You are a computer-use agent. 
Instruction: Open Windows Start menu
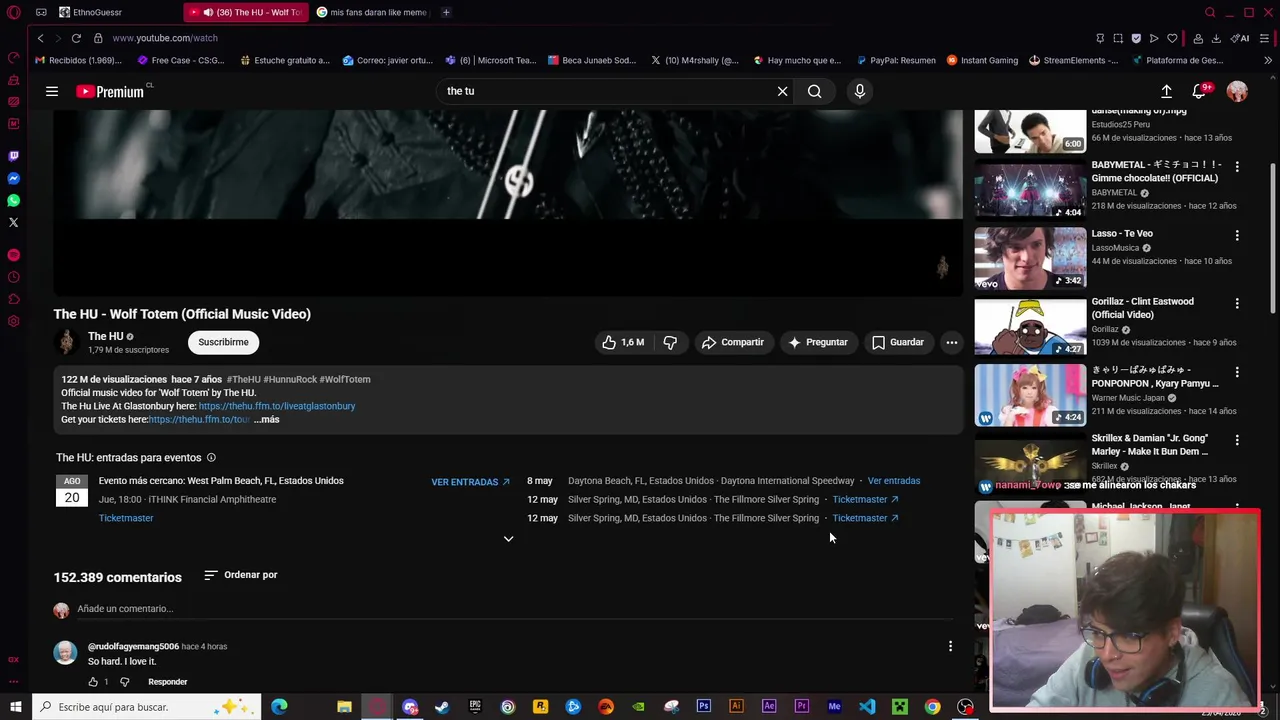pyautogui.click(x=15, y=707)
